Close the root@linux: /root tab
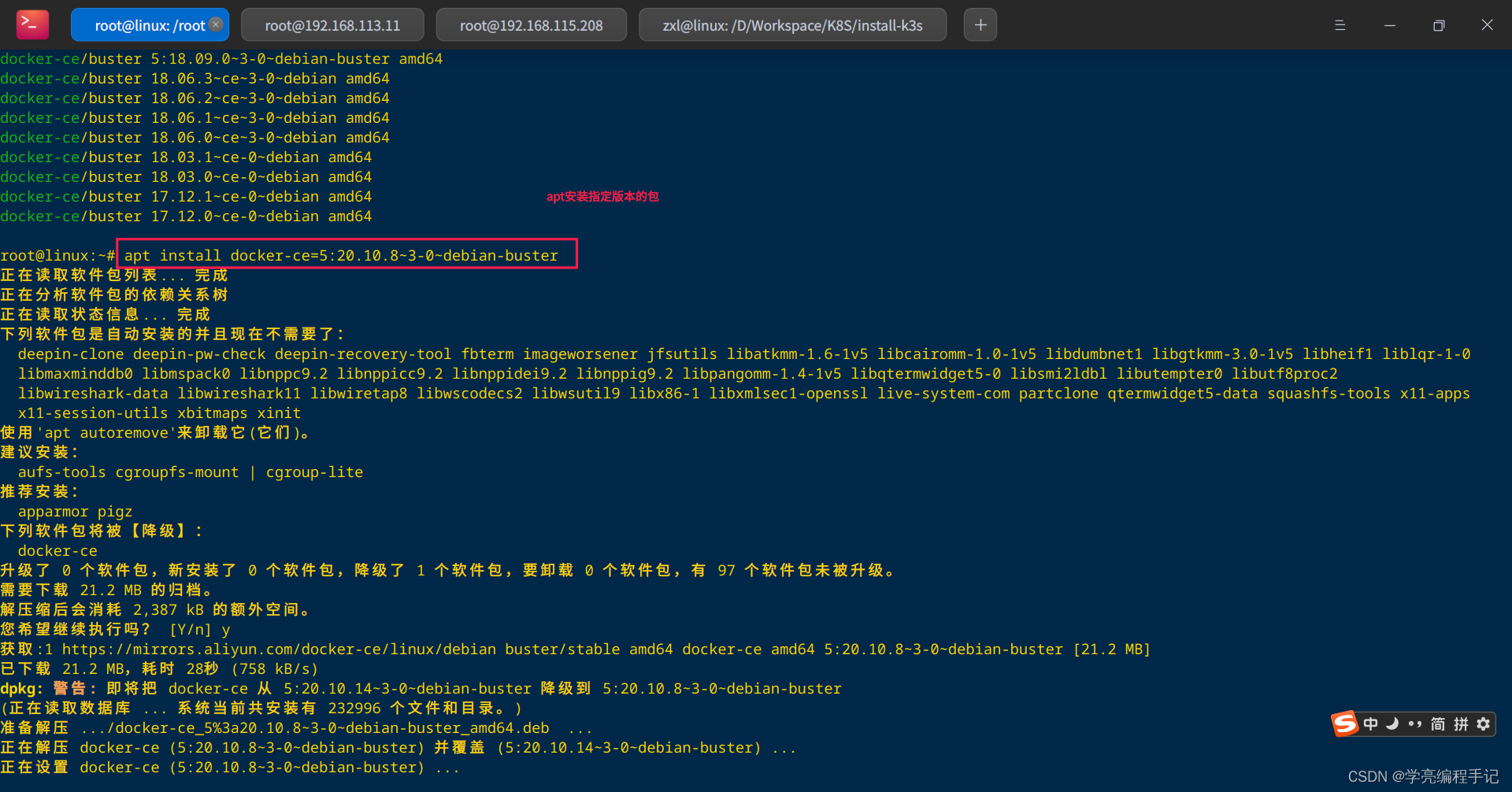Image resolution: width=1512 pixels, height=792 pixels. [x=216, y=24]
